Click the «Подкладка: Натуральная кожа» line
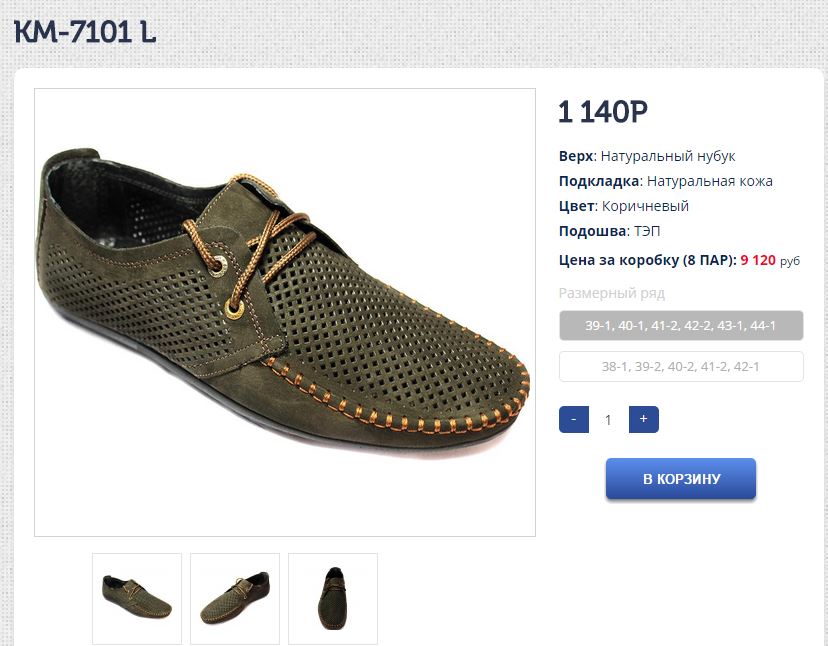 click(x=665, y=181)
